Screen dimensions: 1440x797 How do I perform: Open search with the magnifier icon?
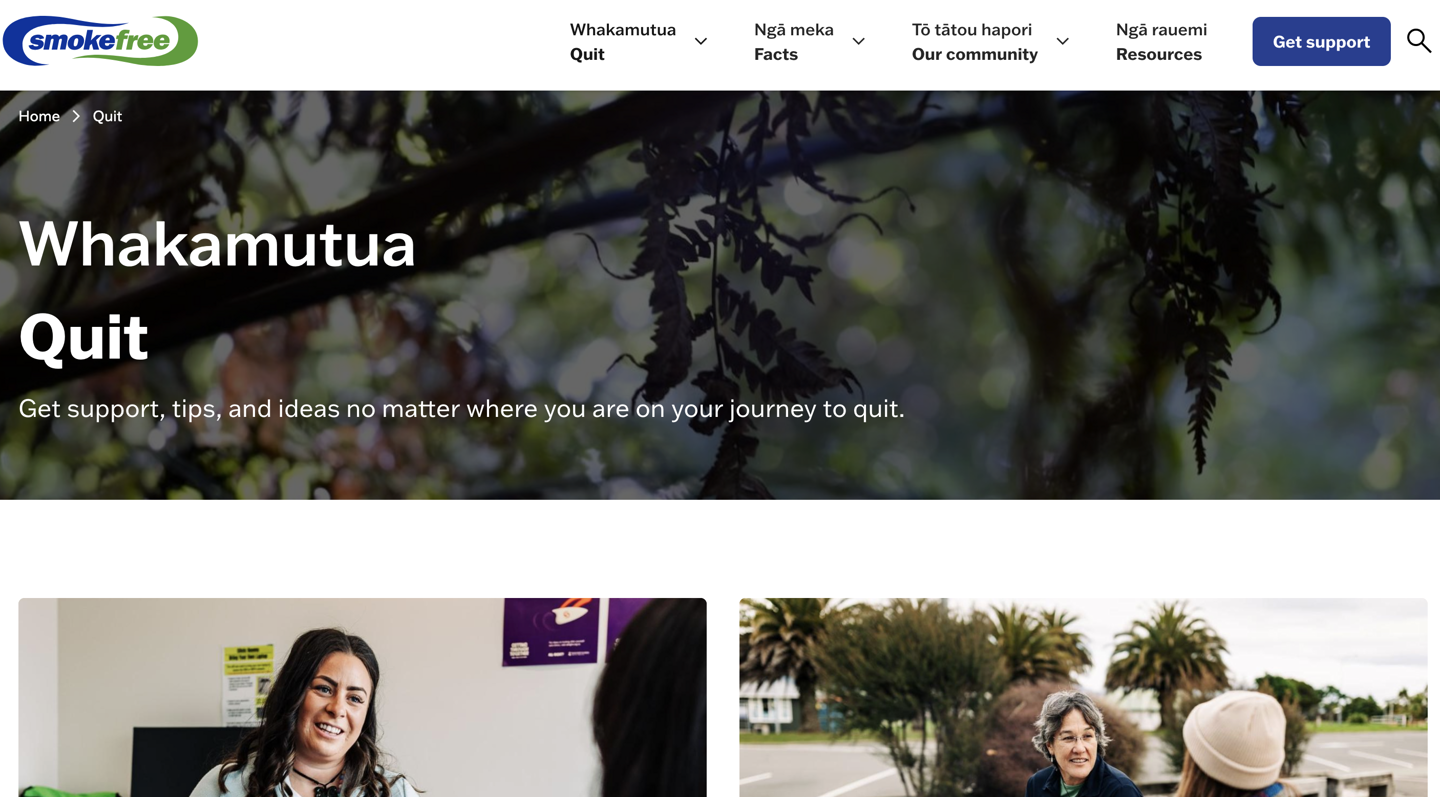[x=1418, y=41]
